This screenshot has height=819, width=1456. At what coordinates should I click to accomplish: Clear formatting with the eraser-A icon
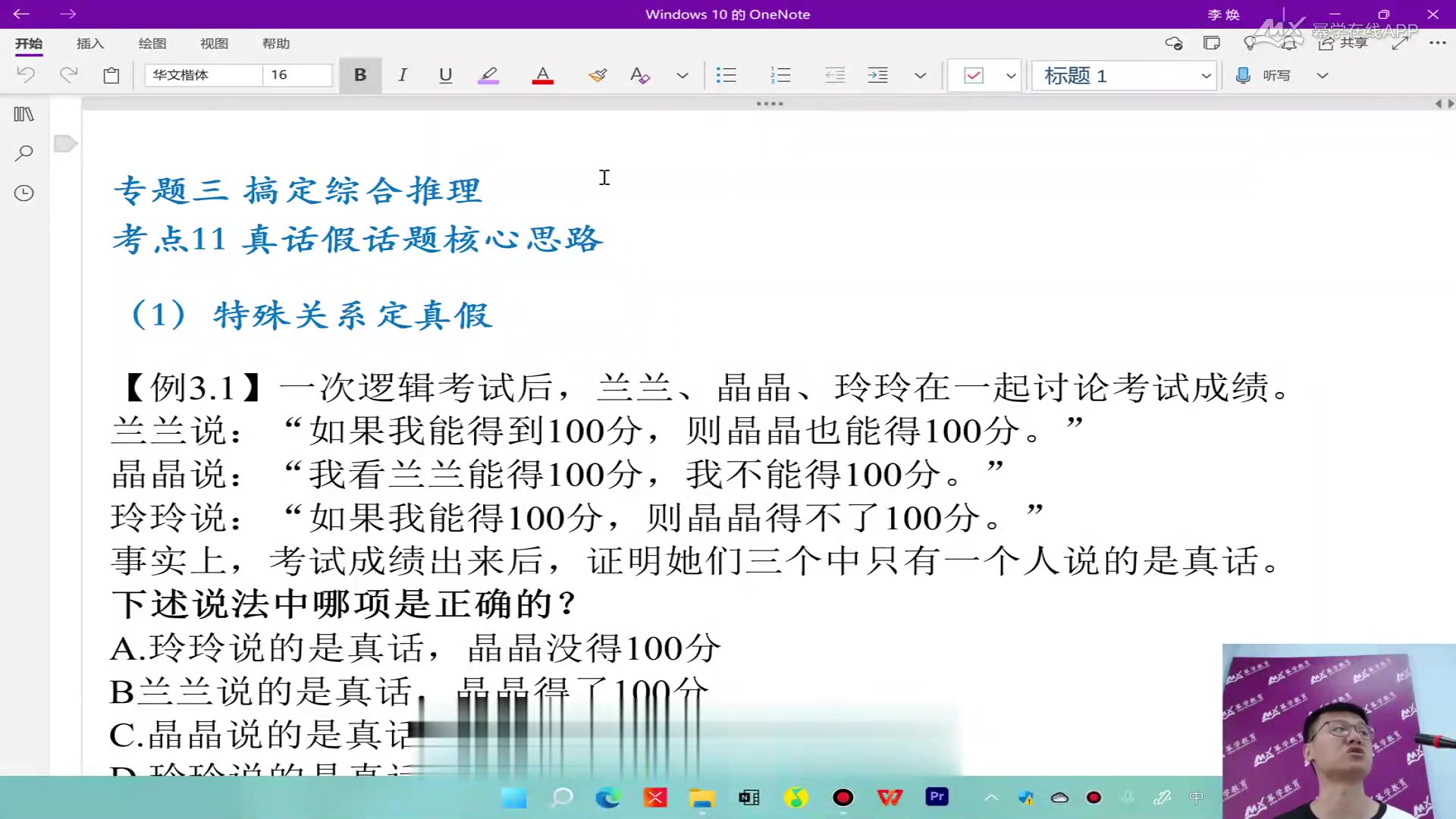639,74
